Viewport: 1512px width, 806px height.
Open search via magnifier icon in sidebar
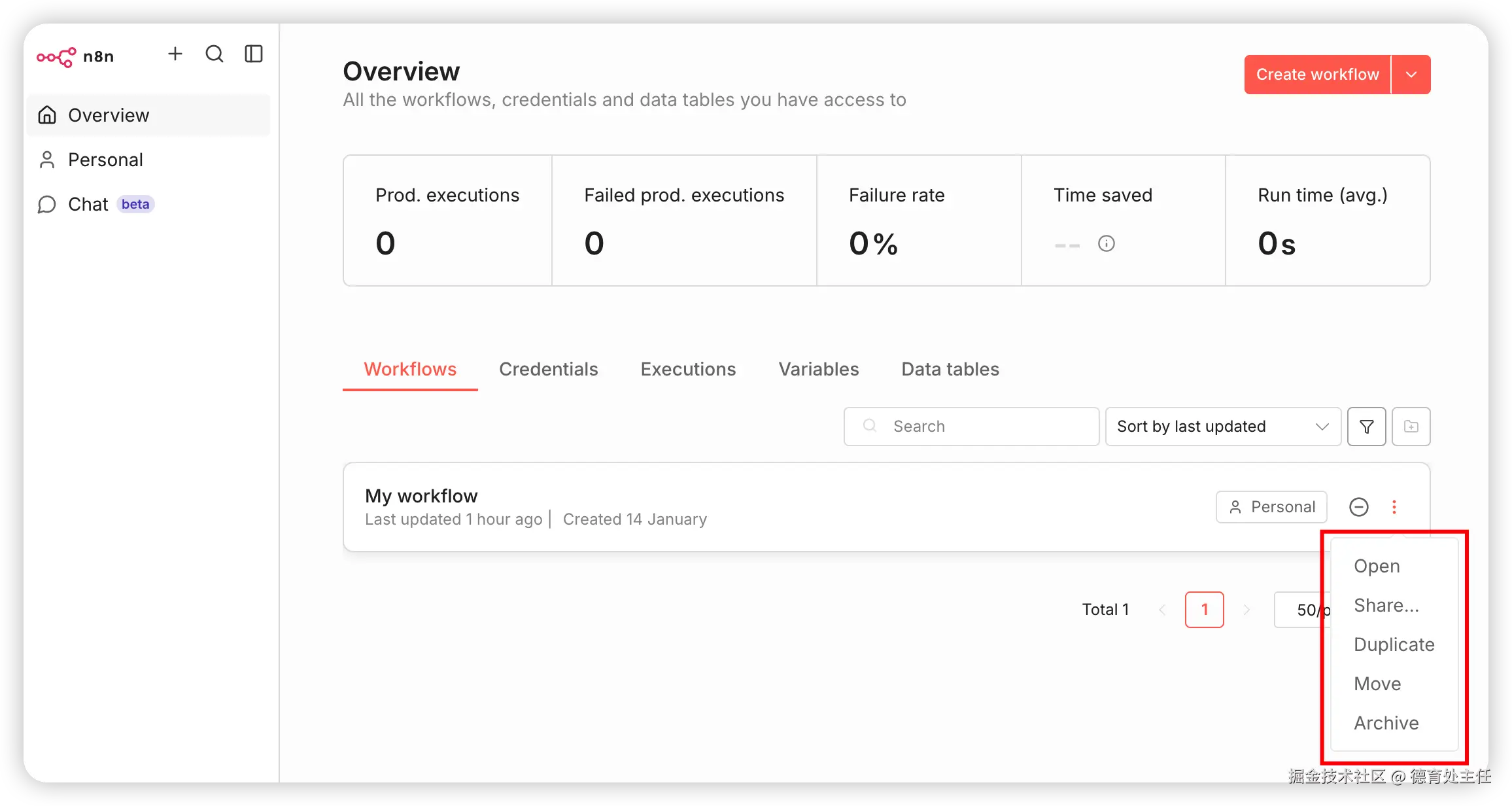point(215,54)
